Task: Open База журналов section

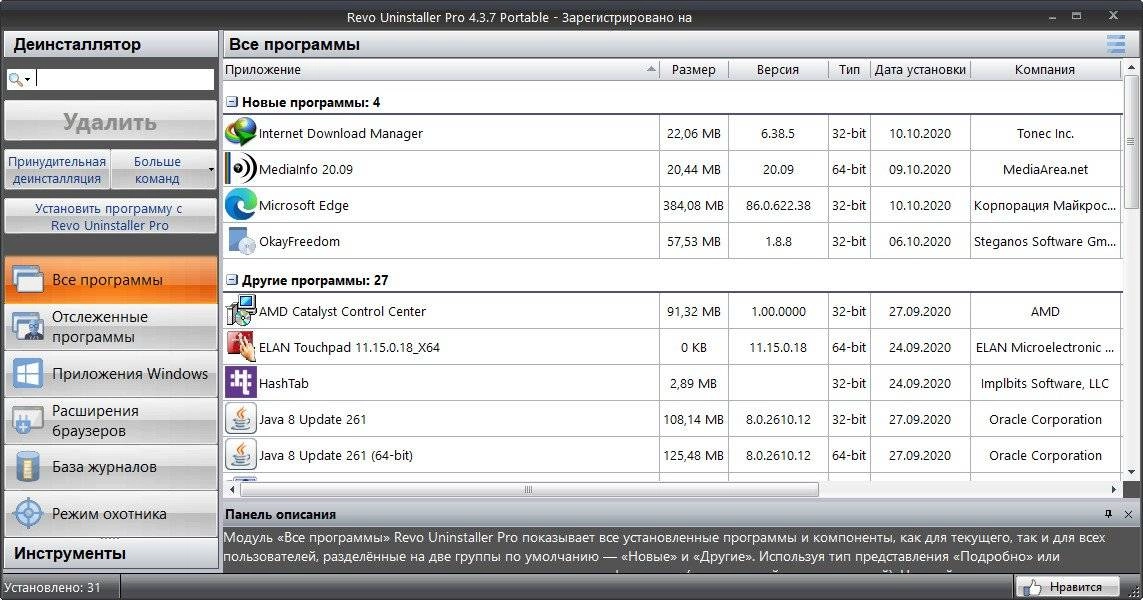Action: 111,467
